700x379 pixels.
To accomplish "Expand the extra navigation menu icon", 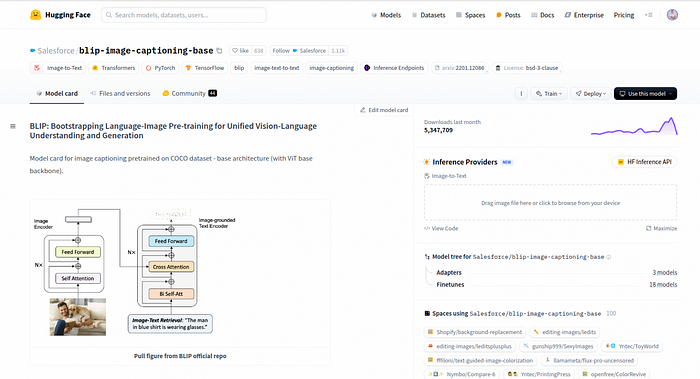I will [649, 15].
